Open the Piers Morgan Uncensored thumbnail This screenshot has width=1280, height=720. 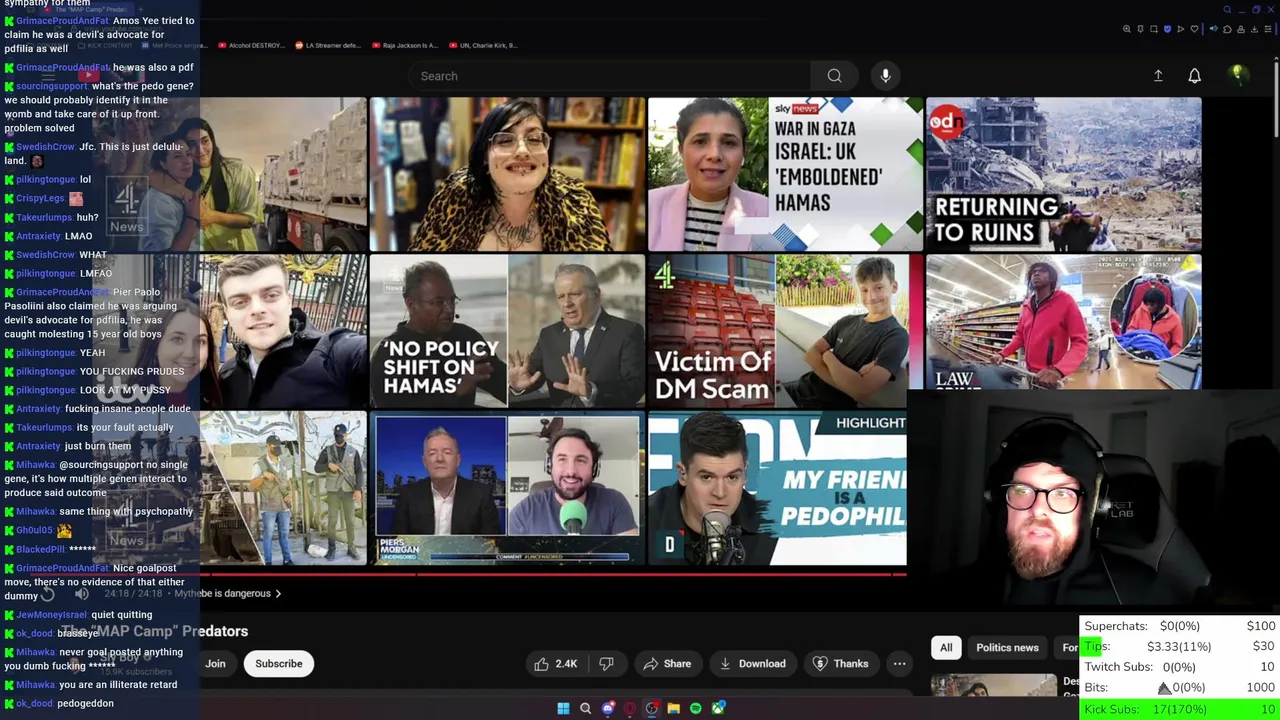(x=507, y=488)
